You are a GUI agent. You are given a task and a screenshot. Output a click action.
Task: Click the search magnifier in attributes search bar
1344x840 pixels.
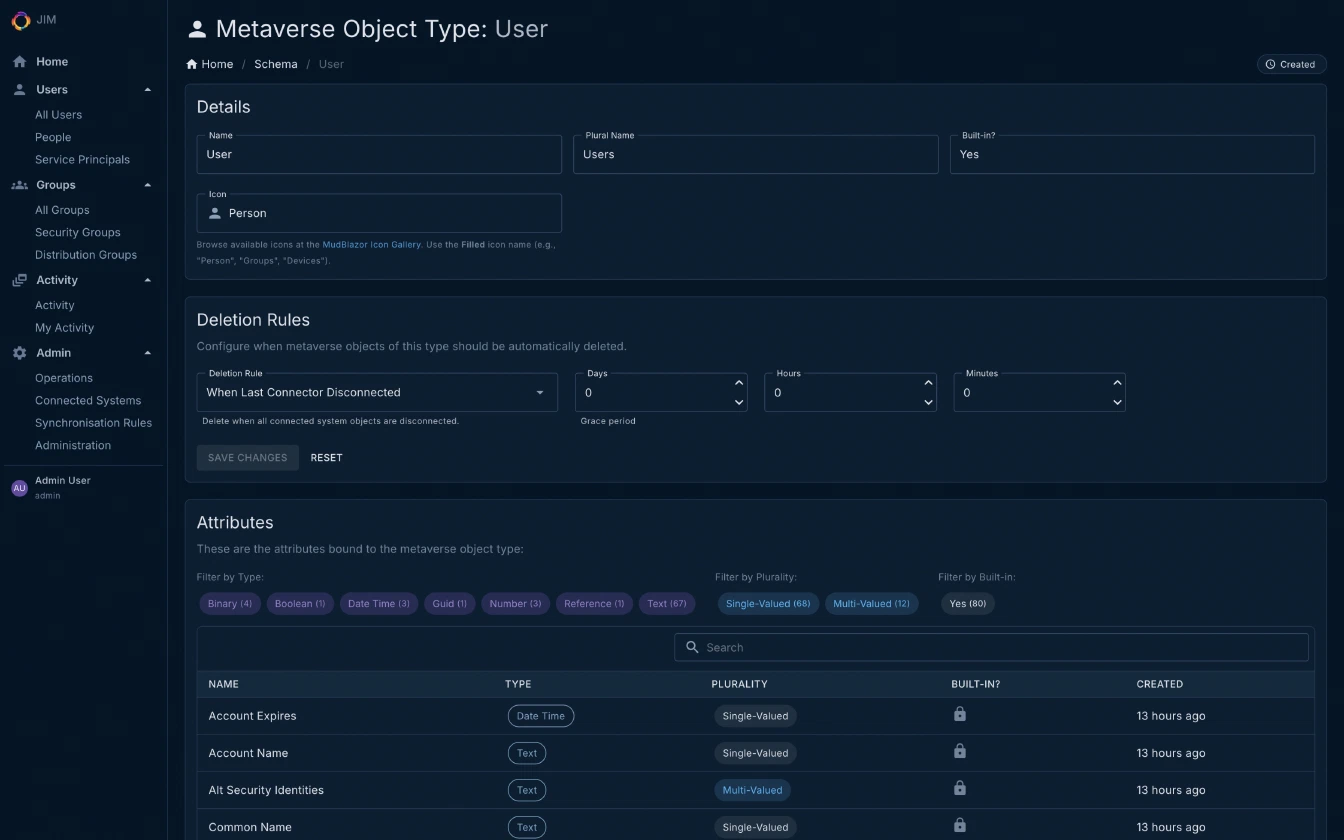[x=692, y=647]
